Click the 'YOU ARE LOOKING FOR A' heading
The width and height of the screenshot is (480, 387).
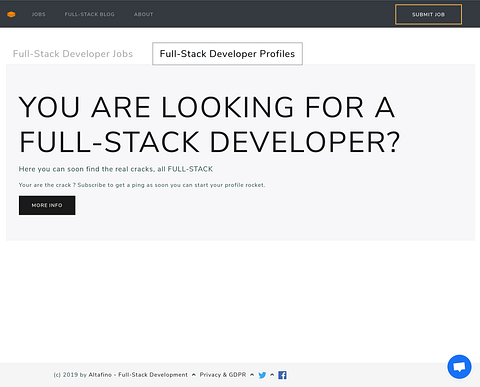click(x=207, y=107)
